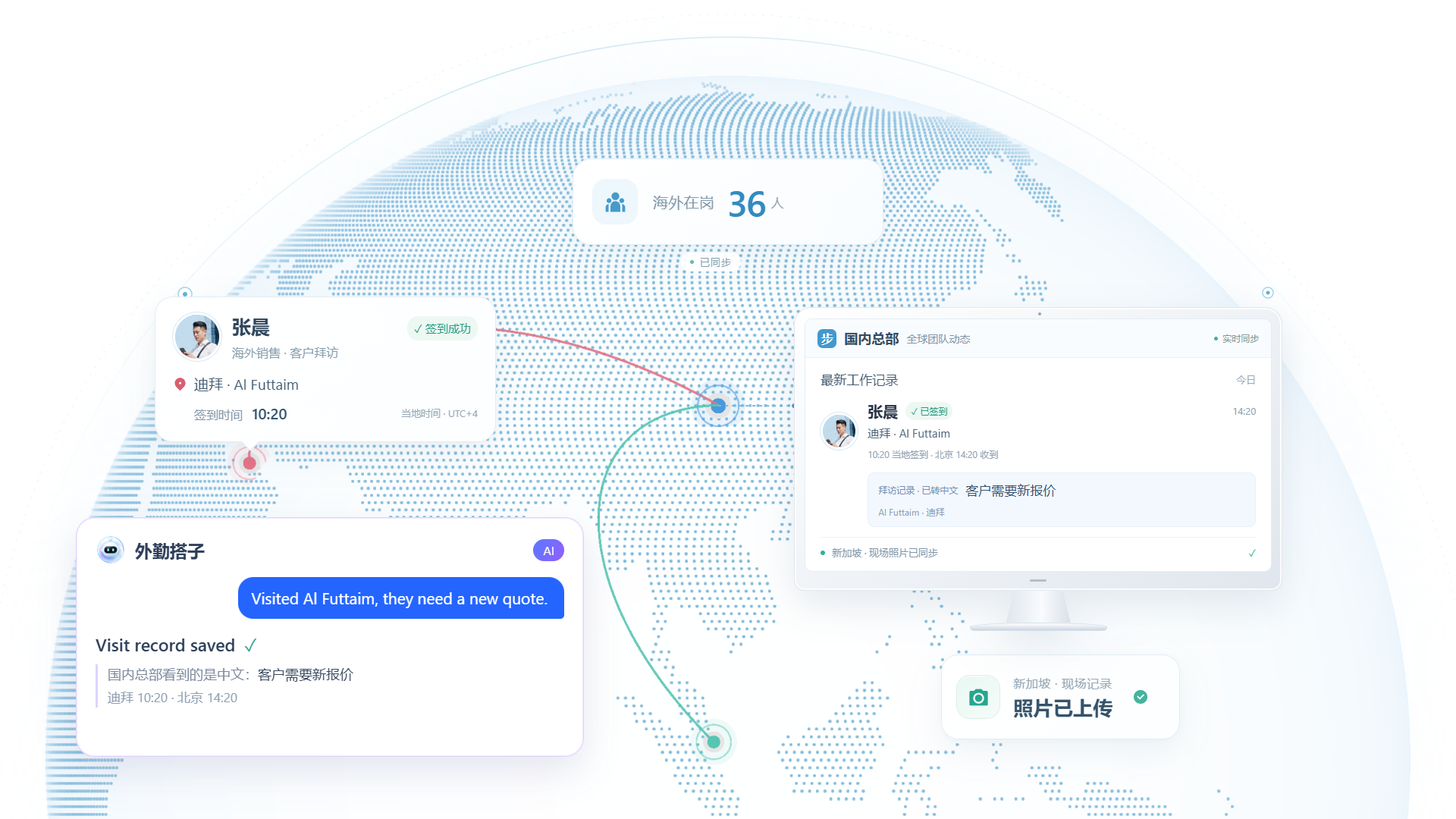Click the 14:20 timestamp on 张晨's record
Image resolution: width=1456 pixels, height=819 pixels.
[x=1244, y=412]
